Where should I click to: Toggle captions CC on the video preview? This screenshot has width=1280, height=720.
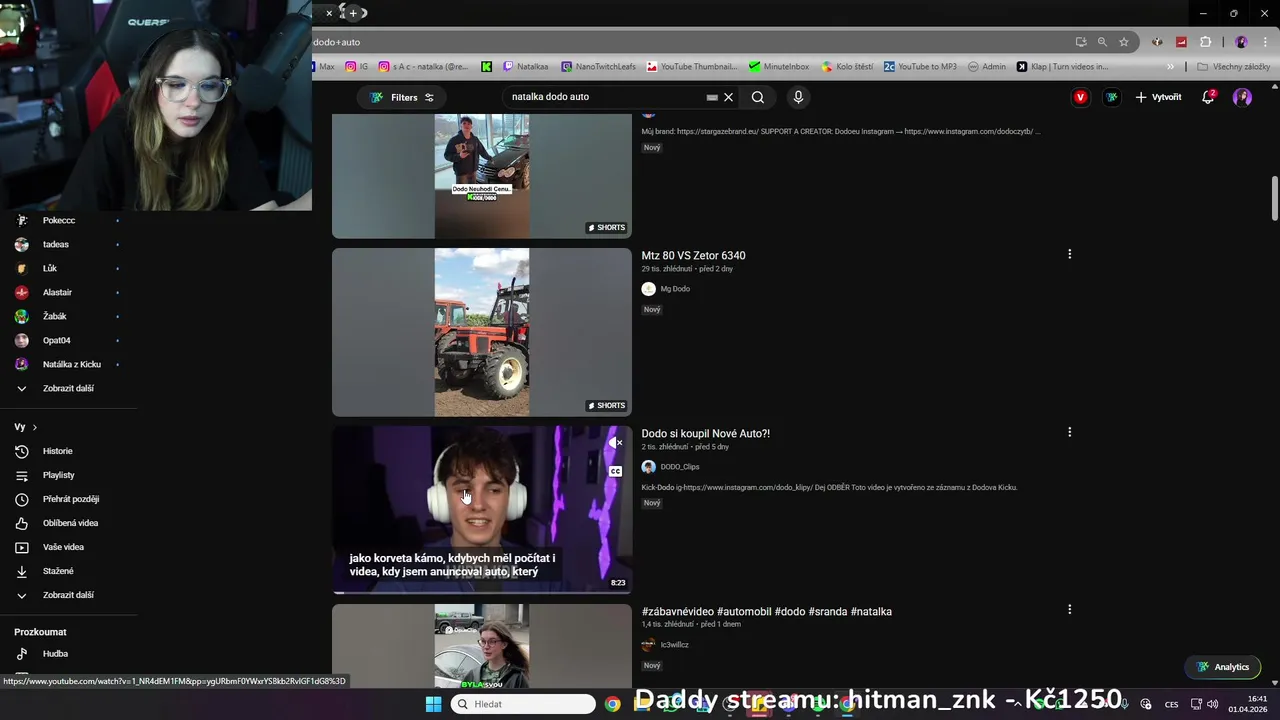click(x=616, y=471)
